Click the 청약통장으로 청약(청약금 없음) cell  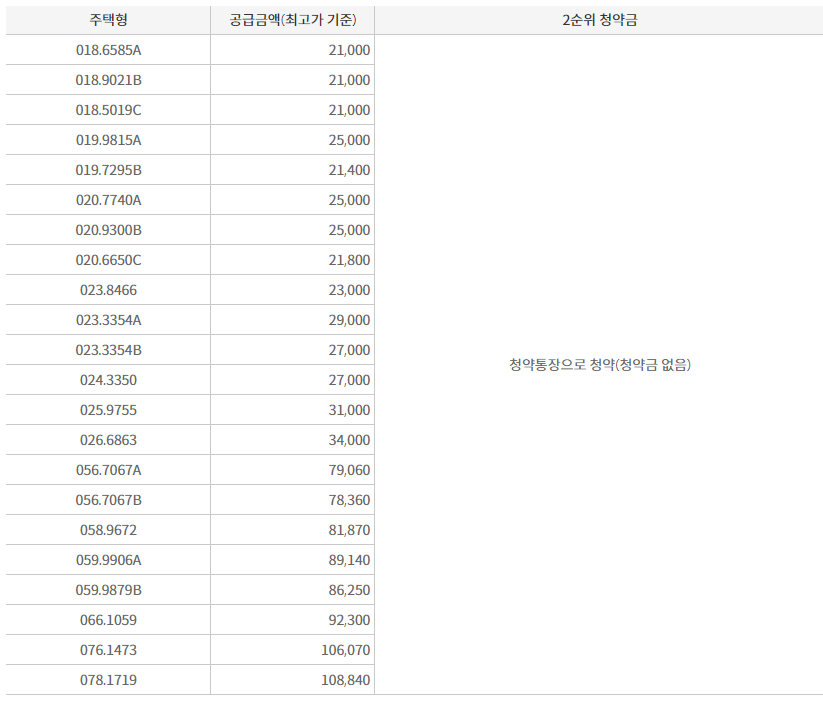[599, 365]
